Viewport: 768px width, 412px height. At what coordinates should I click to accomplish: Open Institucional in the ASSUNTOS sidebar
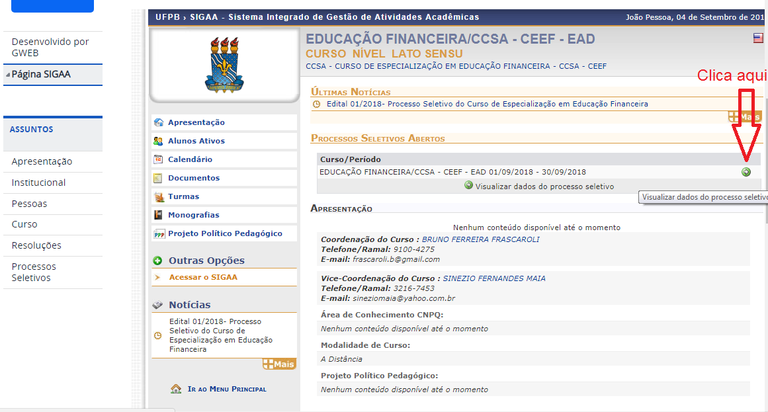[x=38, y=182]
